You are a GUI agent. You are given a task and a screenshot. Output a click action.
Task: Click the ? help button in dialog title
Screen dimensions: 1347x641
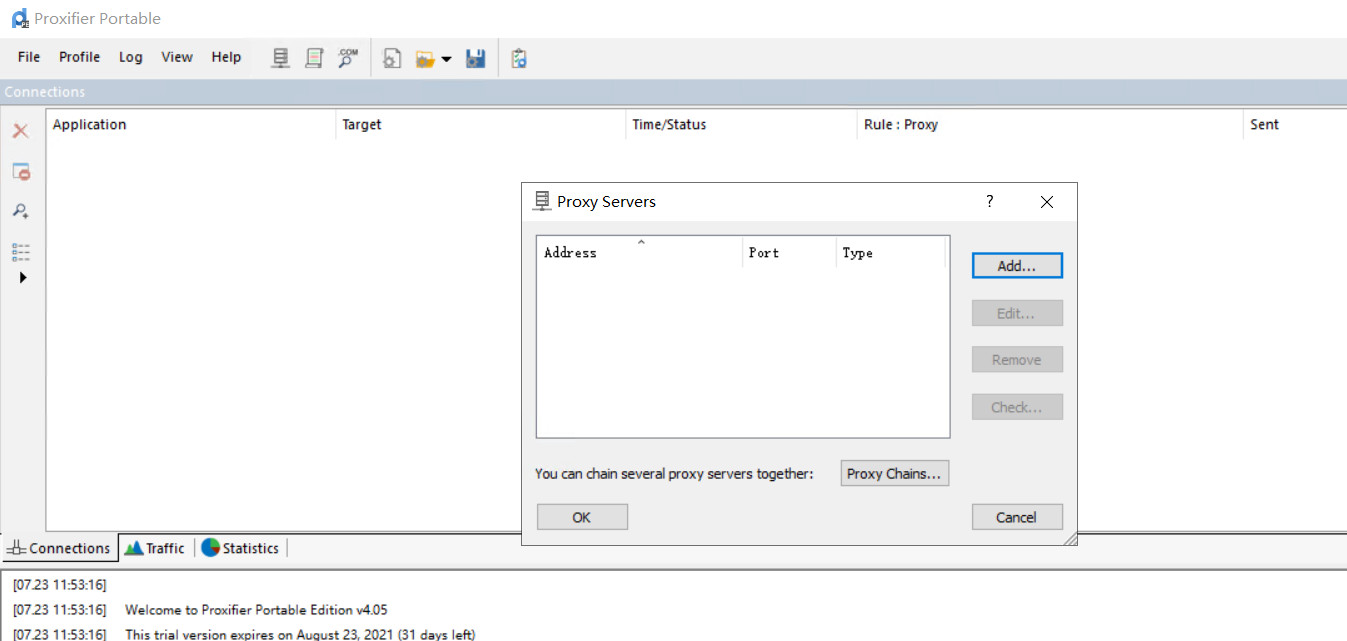(990, 201)
